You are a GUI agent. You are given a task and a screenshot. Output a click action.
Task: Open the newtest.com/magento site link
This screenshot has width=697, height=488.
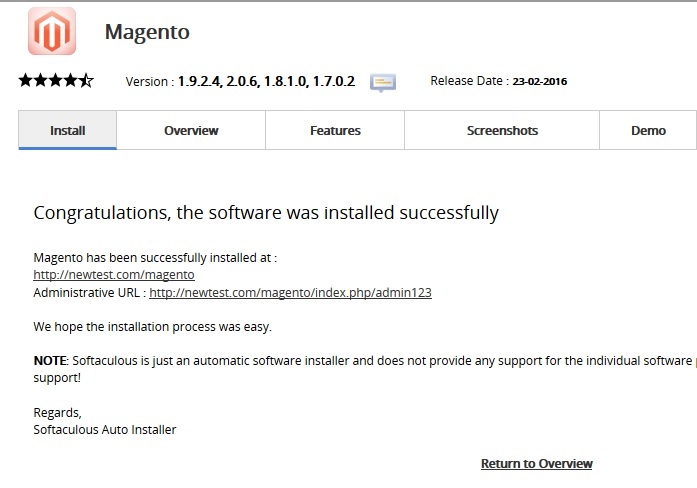click(x=114, y=275)
